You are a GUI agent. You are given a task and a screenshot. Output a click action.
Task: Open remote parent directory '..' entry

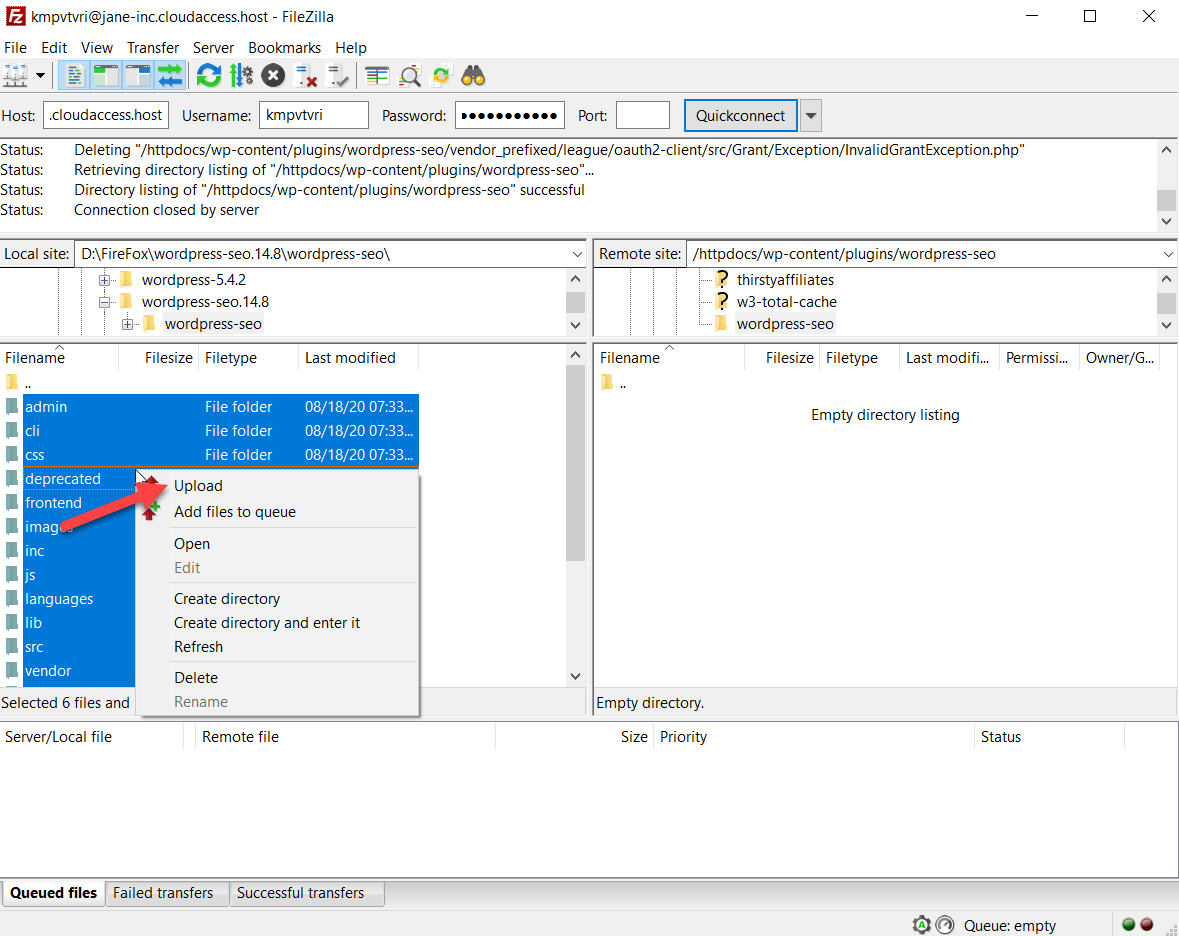(614, 383)
